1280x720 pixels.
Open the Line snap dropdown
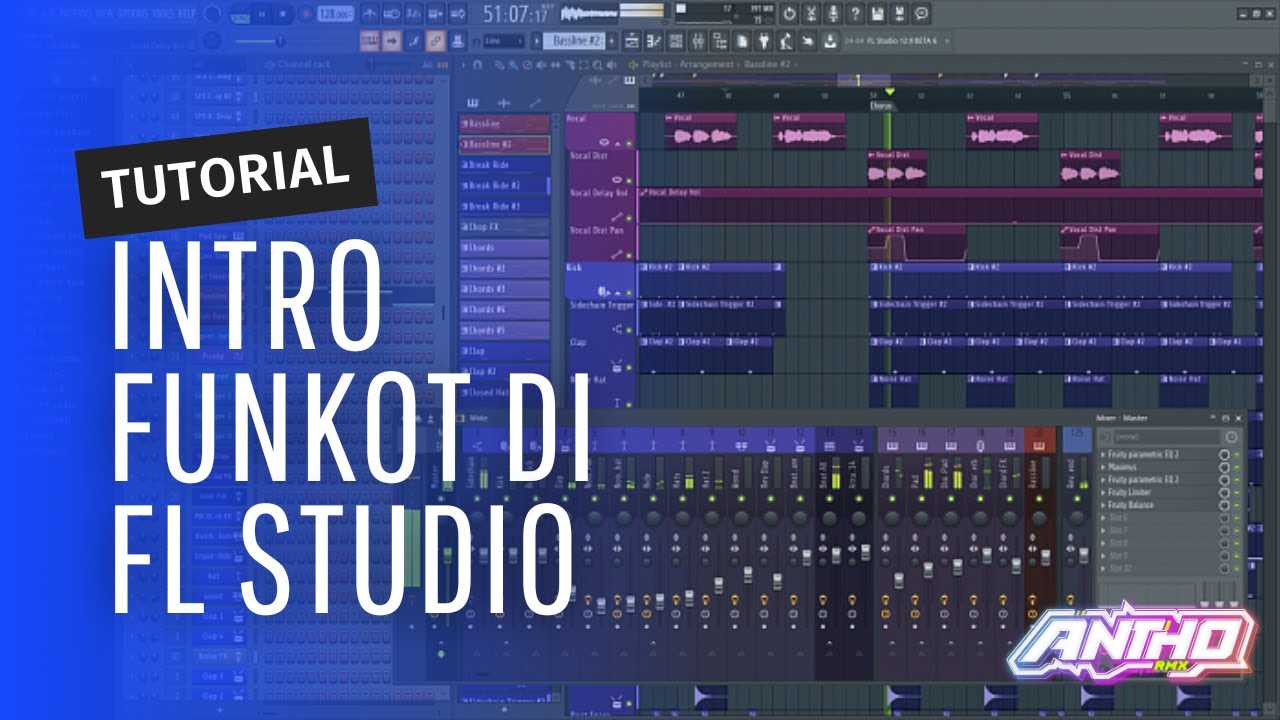pyautogui.click(x=503, y=41)
